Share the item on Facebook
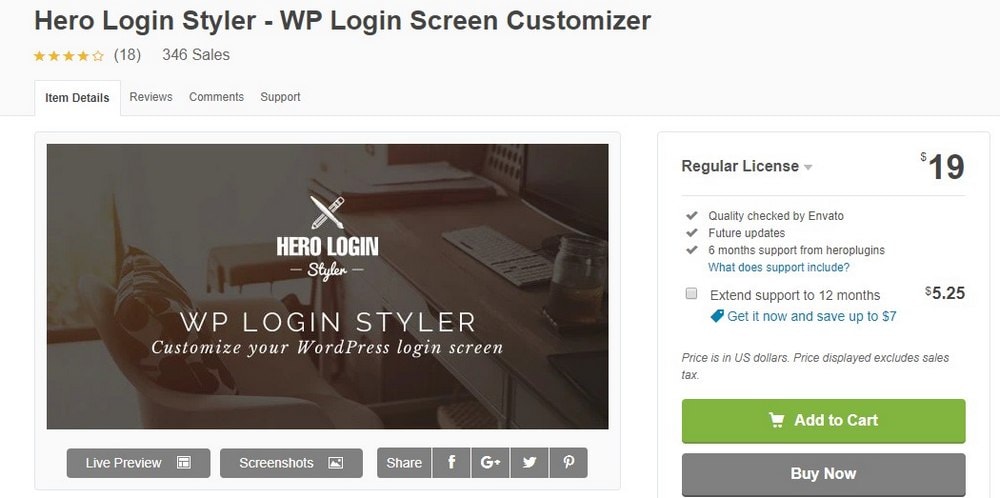This screenshot has width=1000, height=498. tap(451, 463)
